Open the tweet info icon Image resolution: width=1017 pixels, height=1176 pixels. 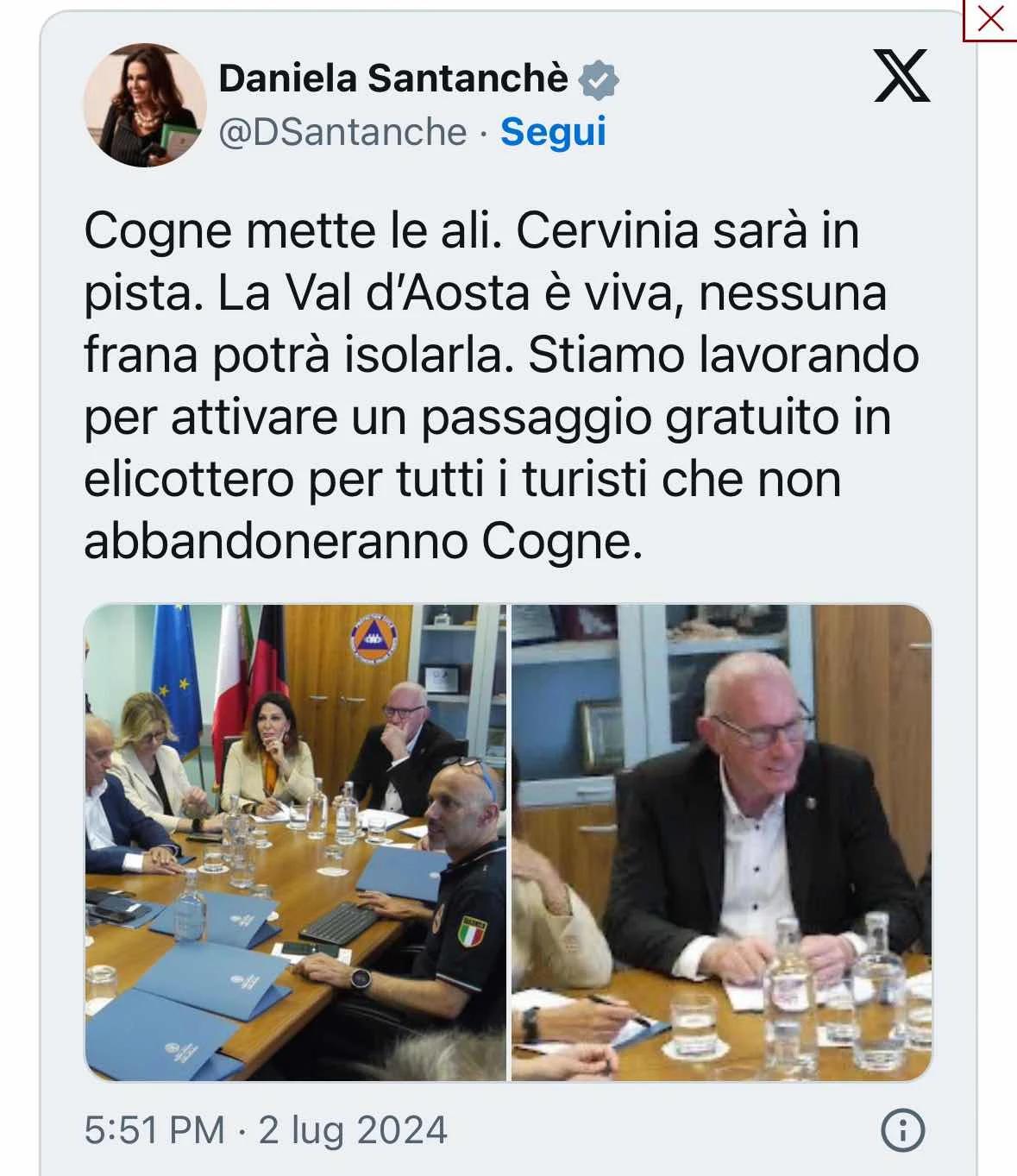point(903,1129)
